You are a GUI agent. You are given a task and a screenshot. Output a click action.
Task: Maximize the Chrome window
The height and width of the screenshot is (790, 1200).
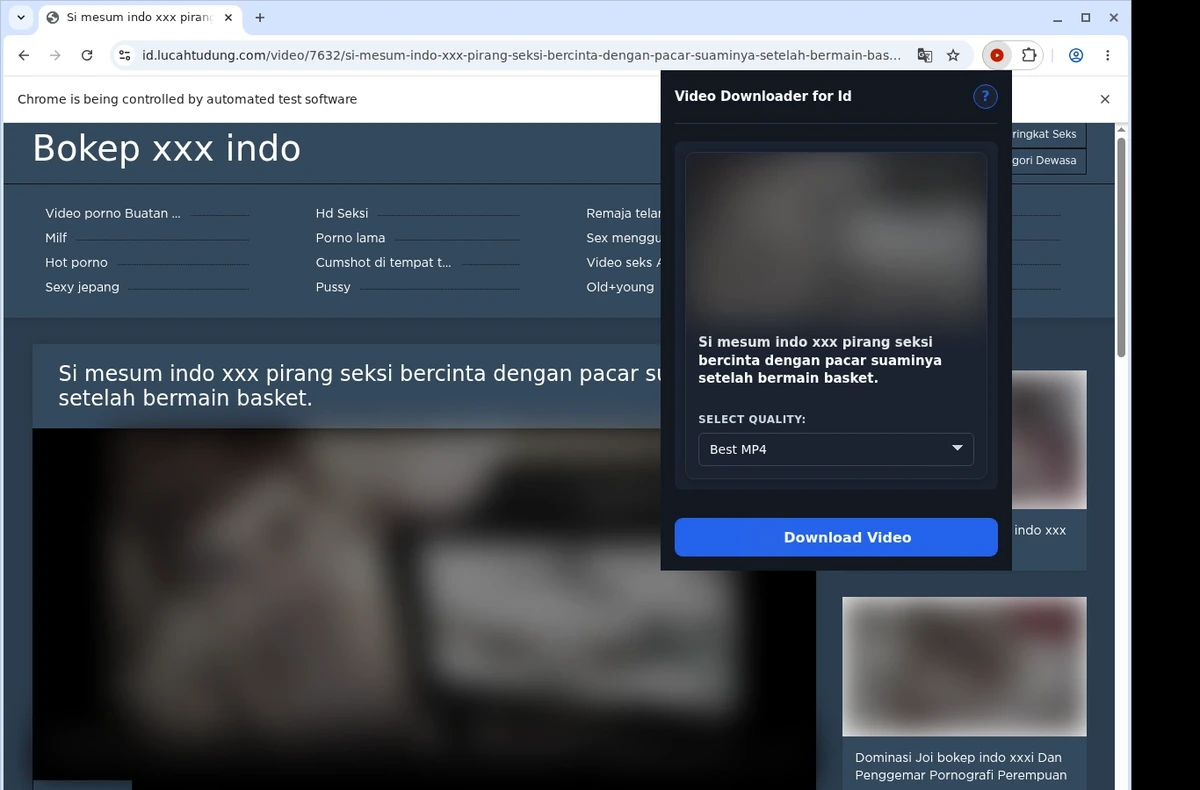(1086, 18)
